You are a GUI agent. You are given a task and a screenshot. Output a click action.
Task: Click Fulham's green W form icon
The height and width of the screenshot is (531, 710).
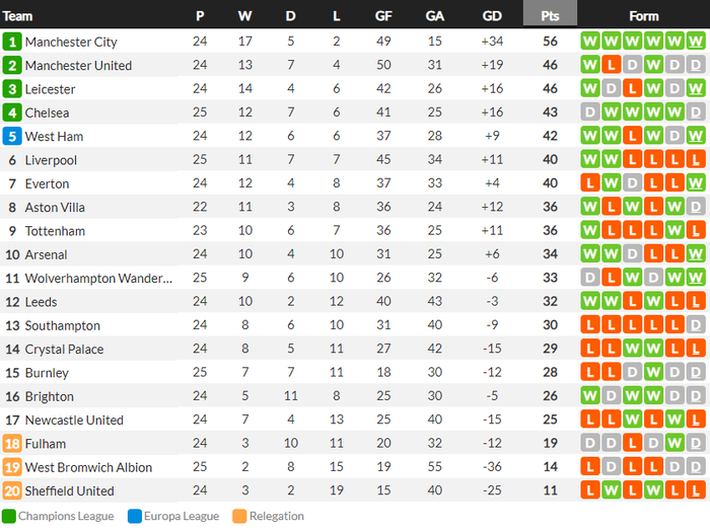tap(674, 443)
